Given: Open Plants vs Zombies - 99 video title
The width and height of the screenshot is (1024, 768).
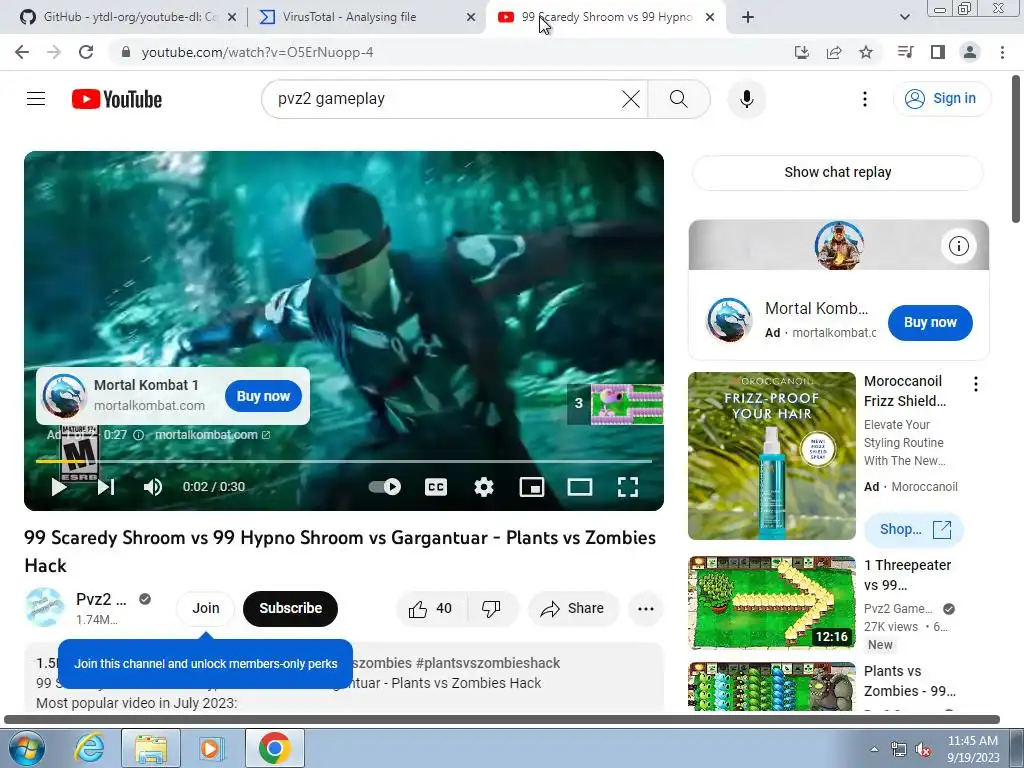Looking at the screenshot, I should coord(909,680).
